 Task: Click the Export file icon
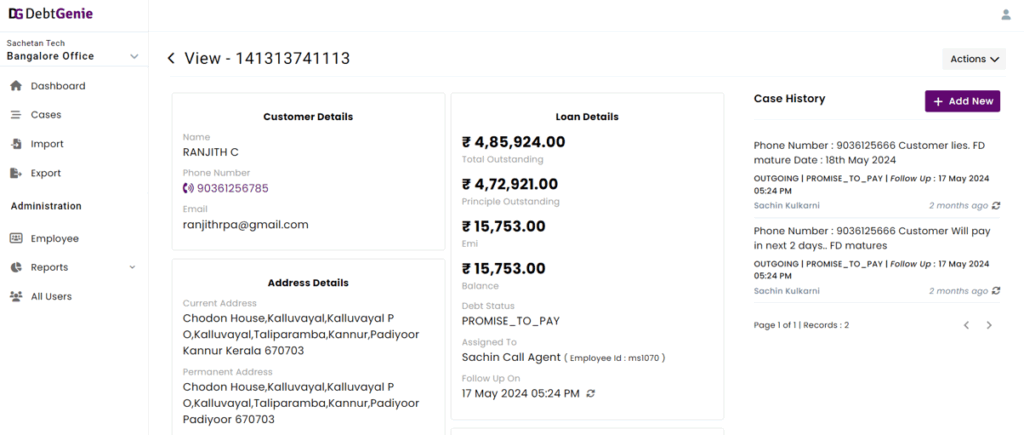16,173
